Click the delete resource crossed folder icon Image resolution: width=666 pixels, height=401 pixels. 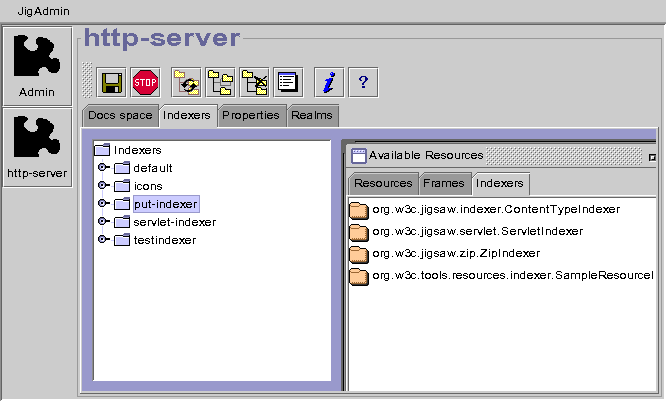pyautogui.click(x=254, y=81)
